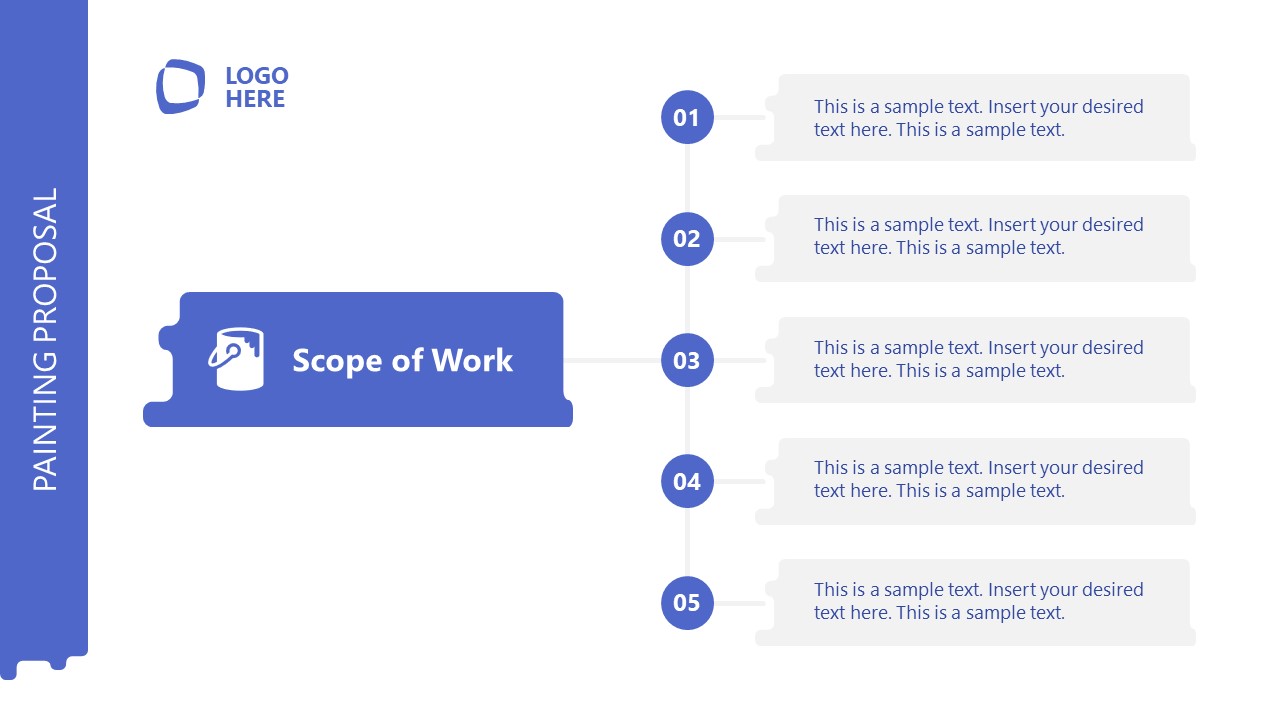The image size is (1280, 720).
Task: Select sample text box beside 01
Action: (976, 118)
